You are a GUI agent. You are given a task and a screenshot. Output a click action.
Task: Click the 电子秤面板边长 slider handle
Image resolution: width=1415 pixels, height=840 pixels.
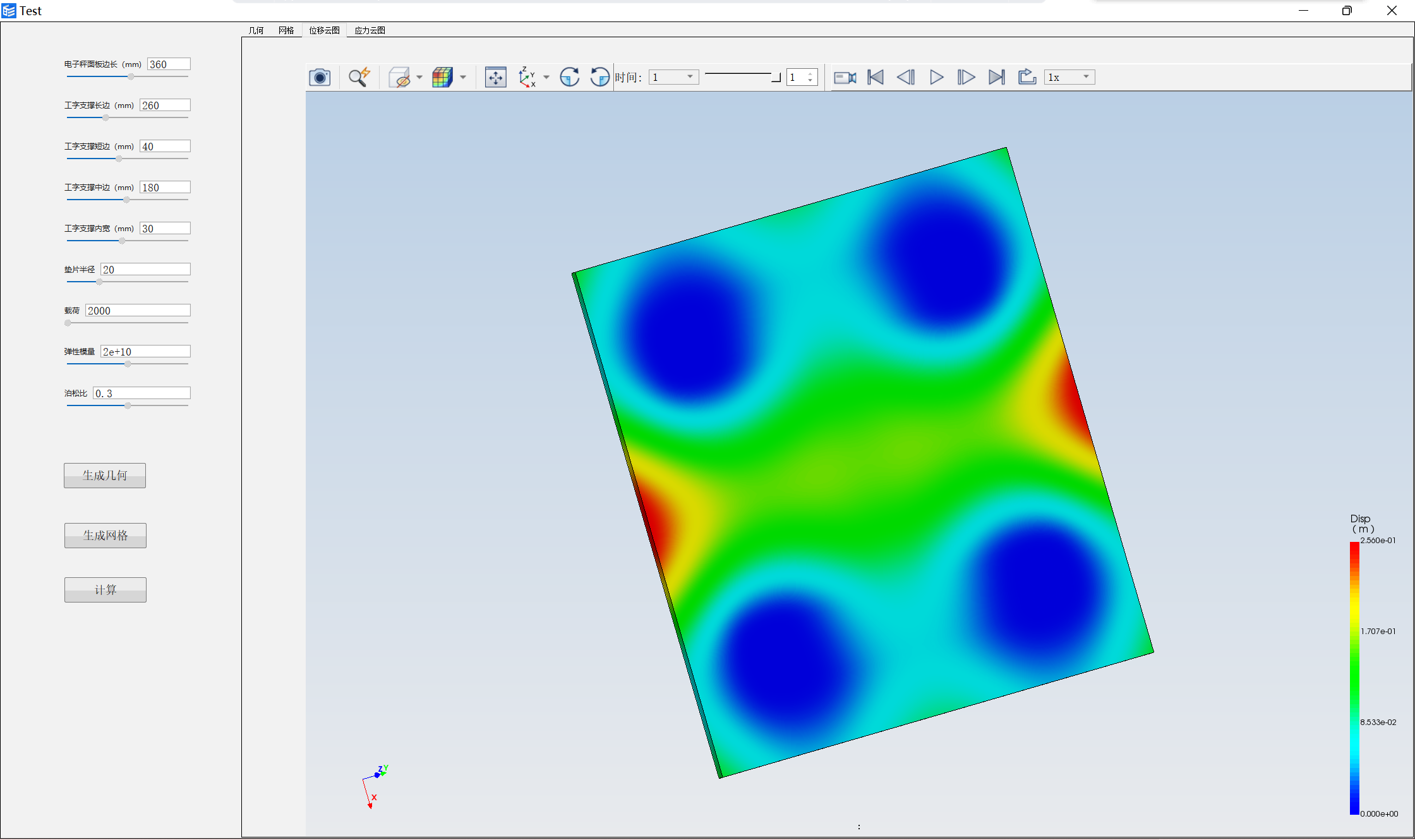coord(131,76)
